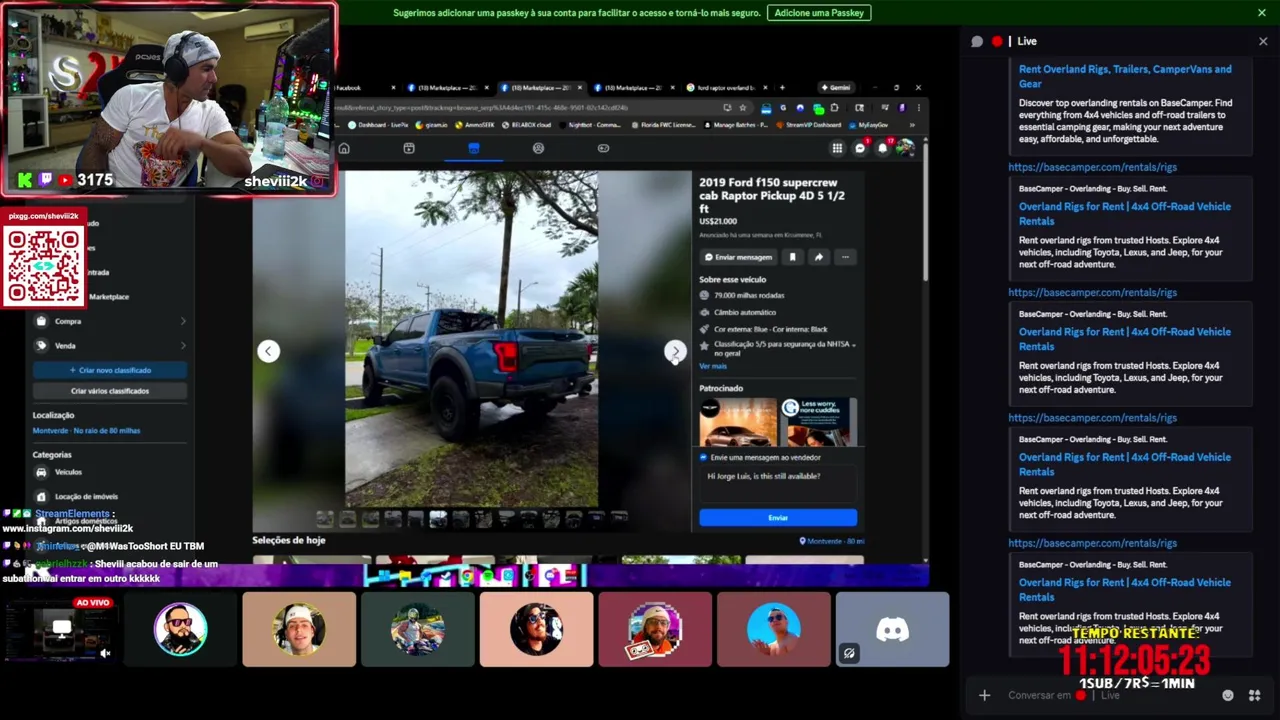Click Enviar mensagem button
Screen dimensions: 1280x720
click(738, 257)
